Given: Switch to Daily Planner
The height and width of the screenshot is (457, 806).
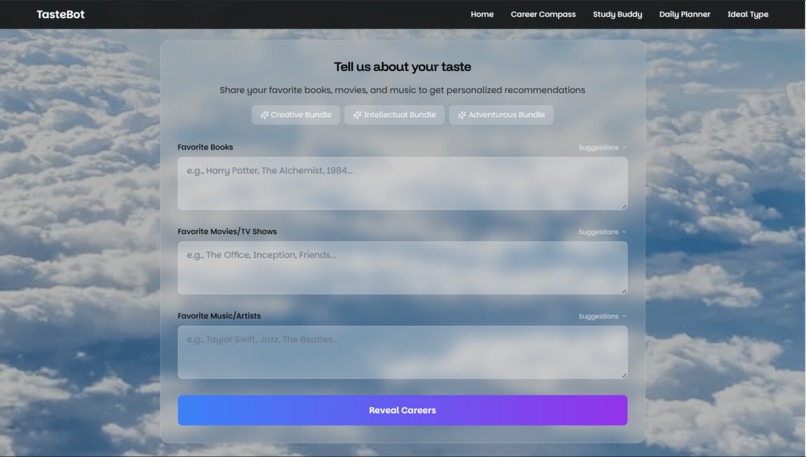Looking at the screenshot, I should pyautogui.click(x=684, y=14).
